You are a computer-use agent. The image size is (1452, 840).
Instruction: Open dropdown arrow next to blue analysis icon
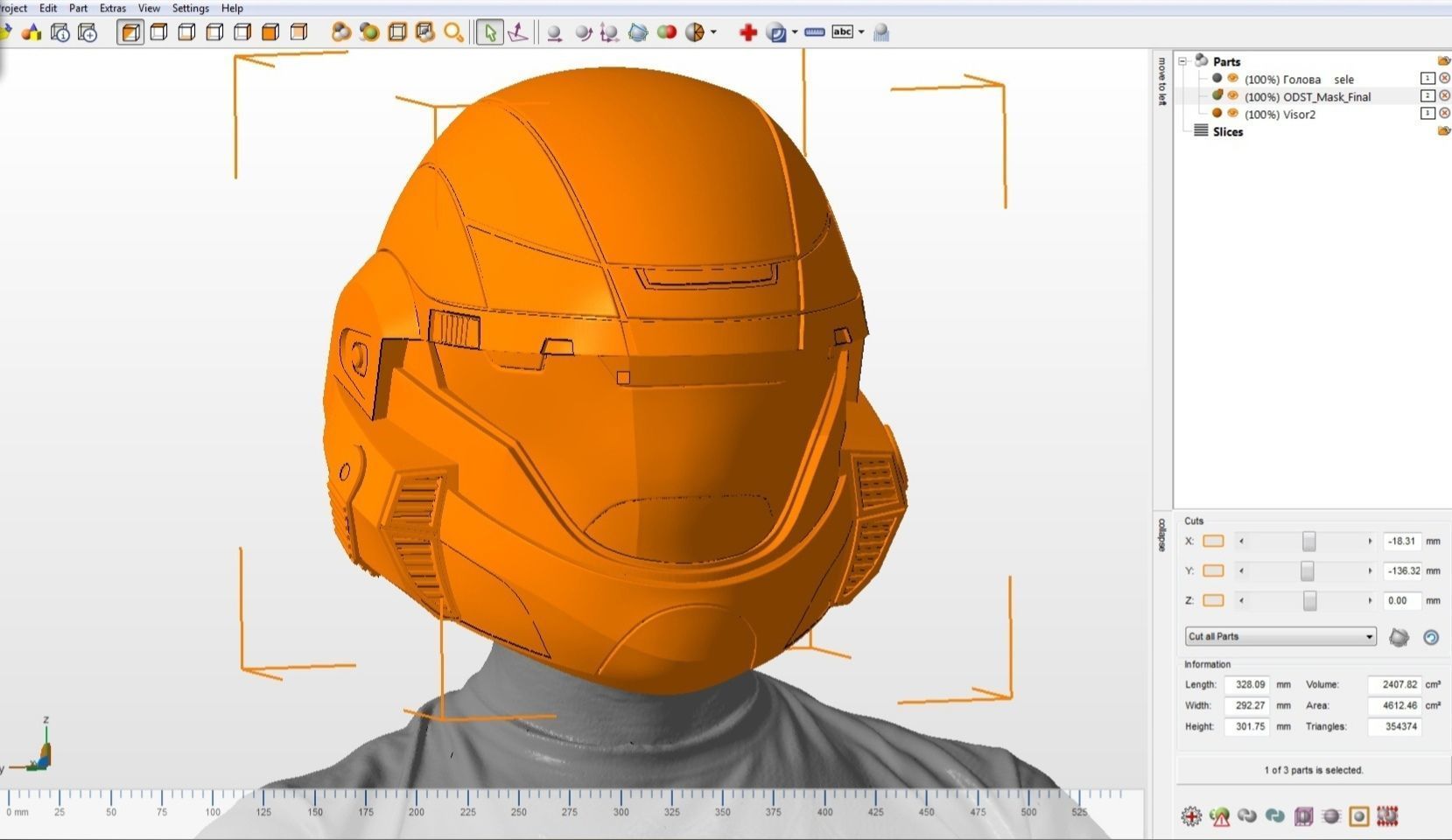[x=795, y=32]
